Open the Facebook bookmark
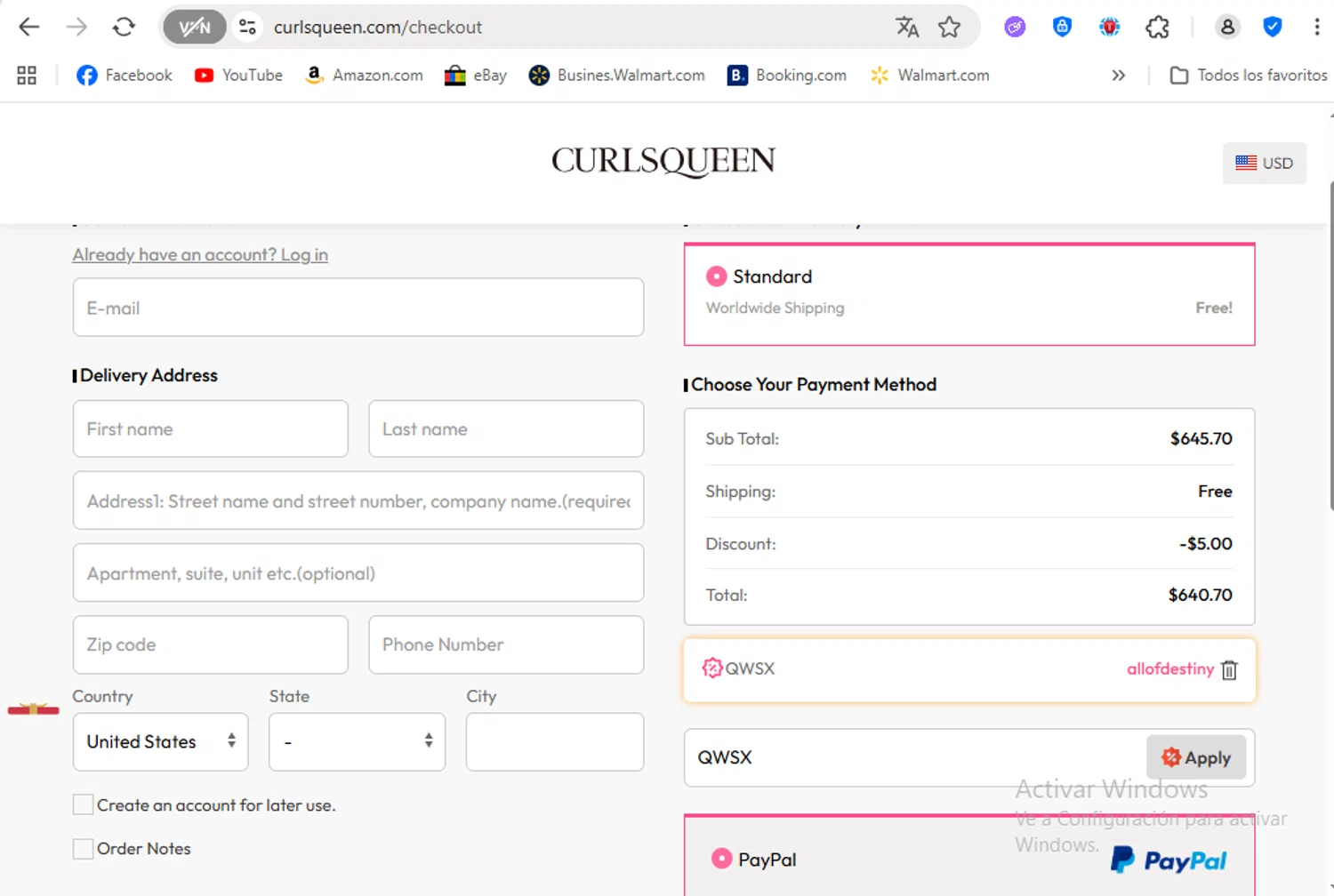Screen dimensions: 1334x896 (125, 76)
